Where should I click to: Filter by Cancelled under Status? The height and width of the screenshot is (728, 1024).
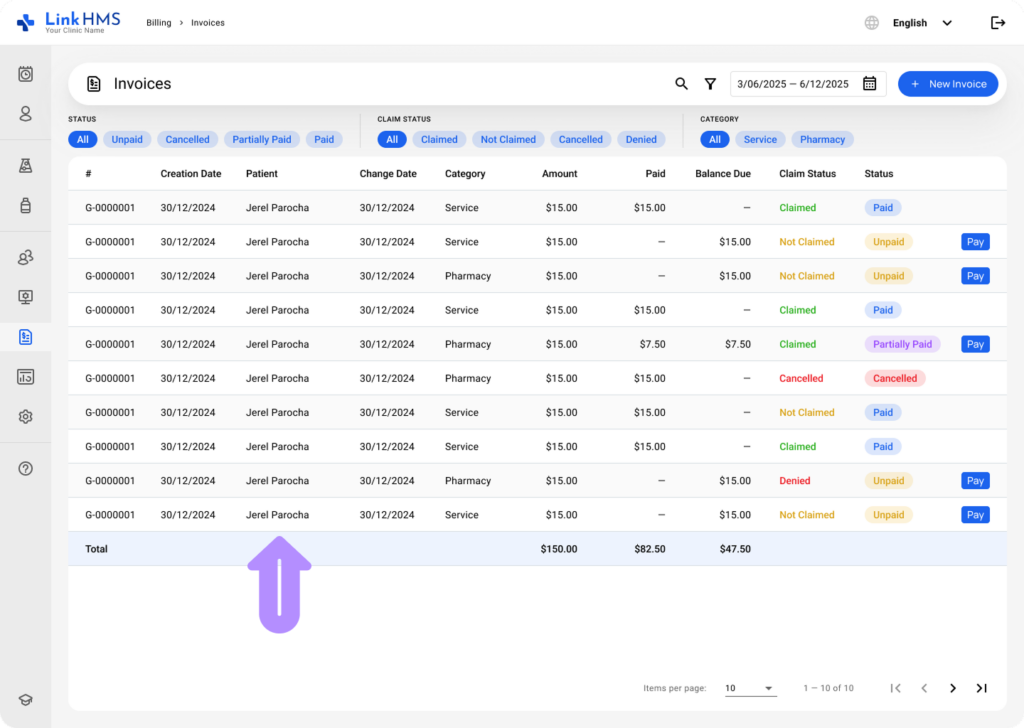[187, 139]
